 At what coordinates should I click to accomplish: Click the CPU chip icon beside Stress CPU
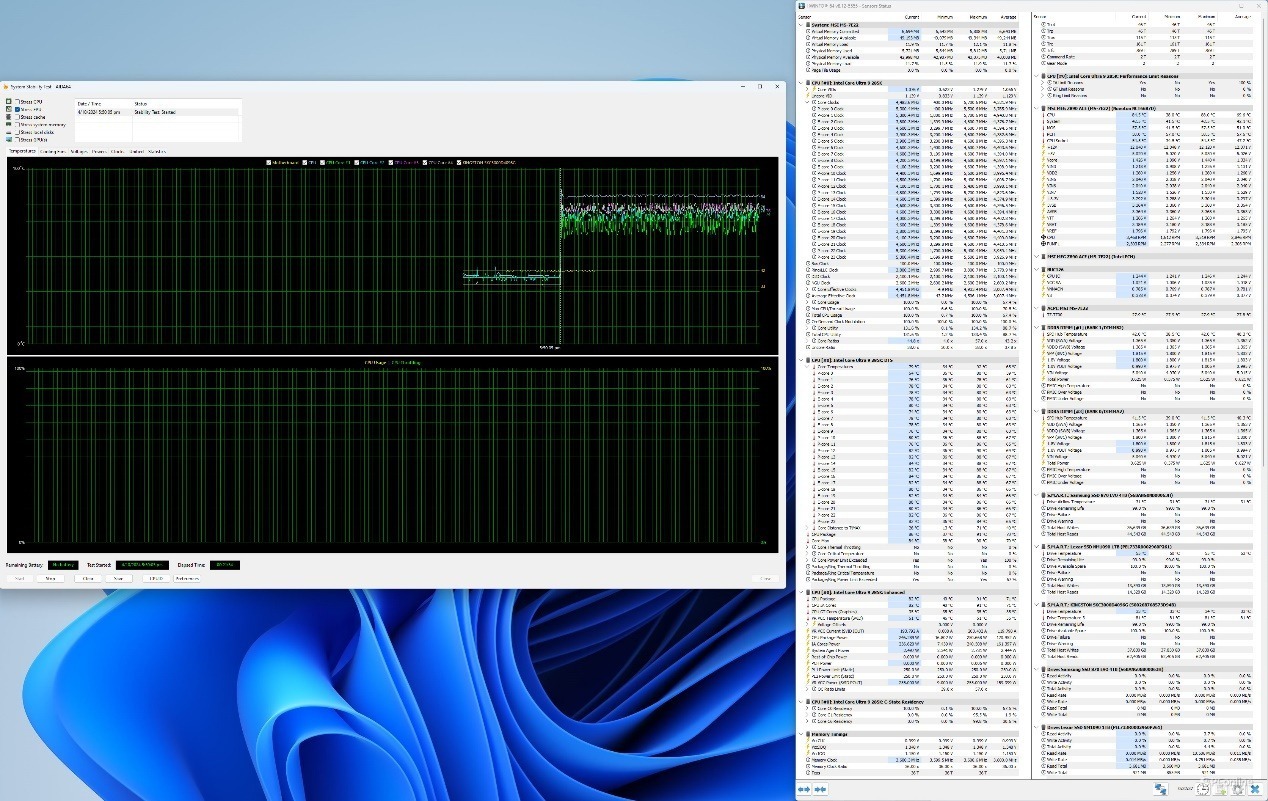(x=9, y=101)
